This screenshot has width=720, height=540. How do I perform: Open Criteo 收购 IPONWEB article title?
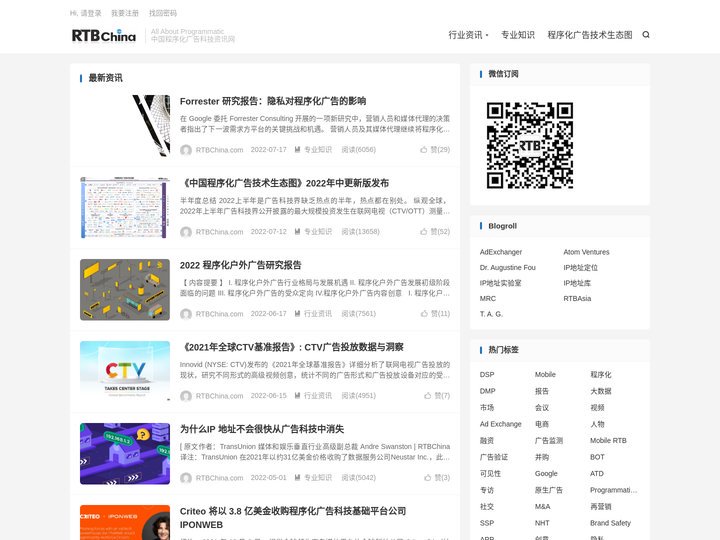coord(293,518)
